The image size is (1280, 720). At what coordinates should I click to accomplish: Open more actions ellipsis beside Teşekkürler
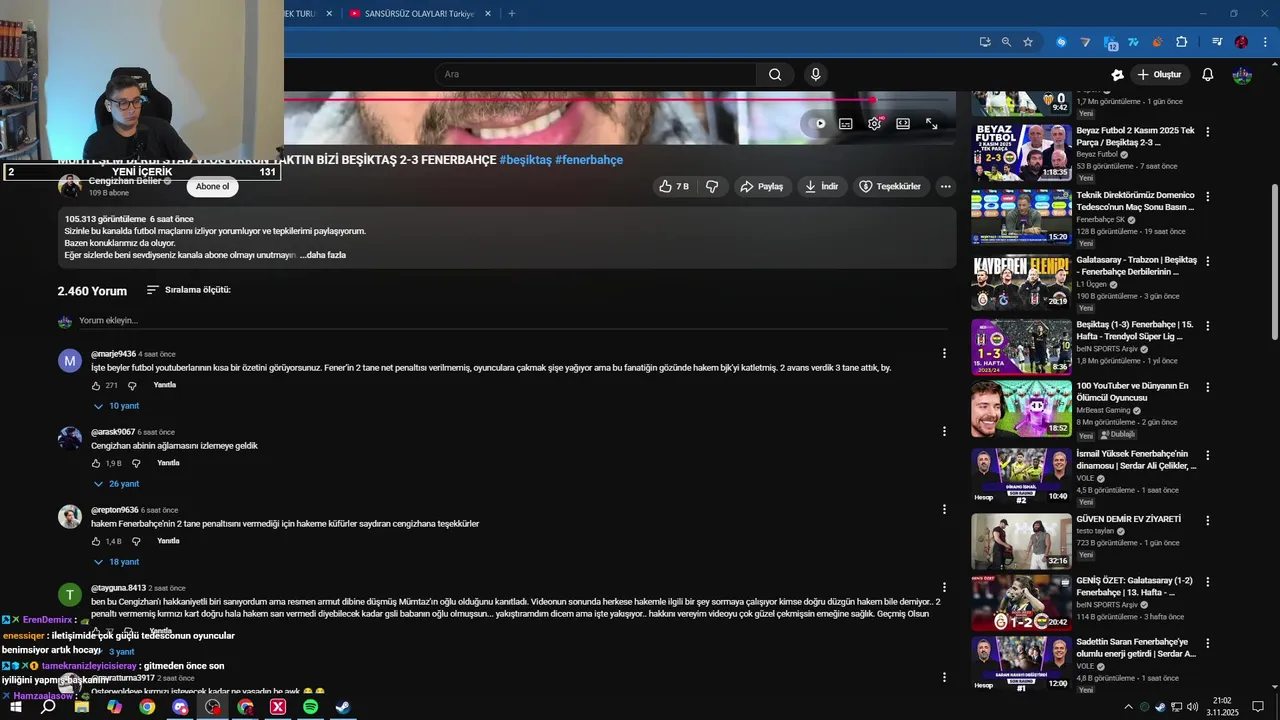pos(945,186)
